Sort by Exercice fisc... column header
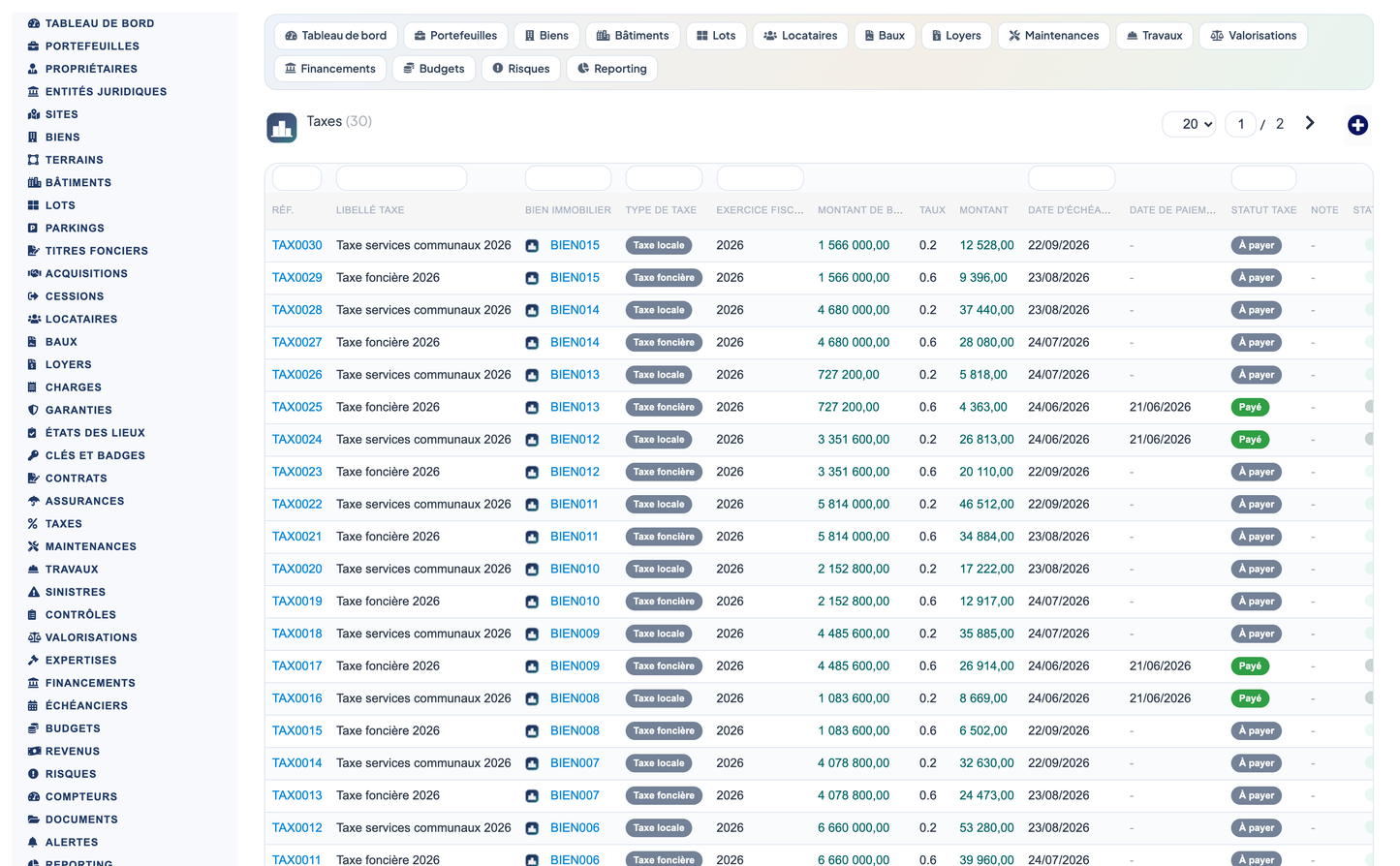This screenshot has width=1400, height=866. pos(760,210)
